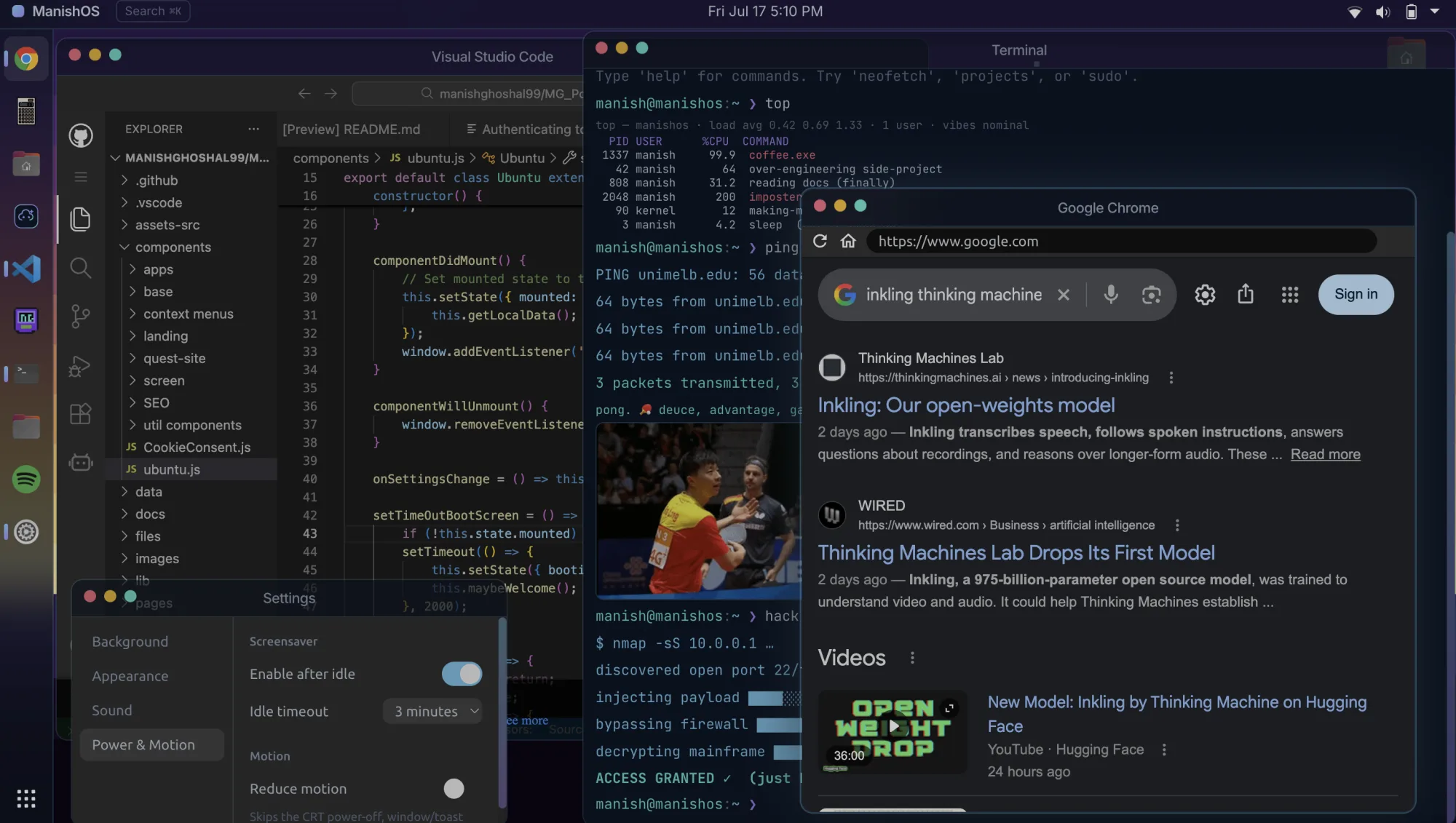1456x823 pixels.
Task: Click the top bar Search field
Action: (153, 11)
